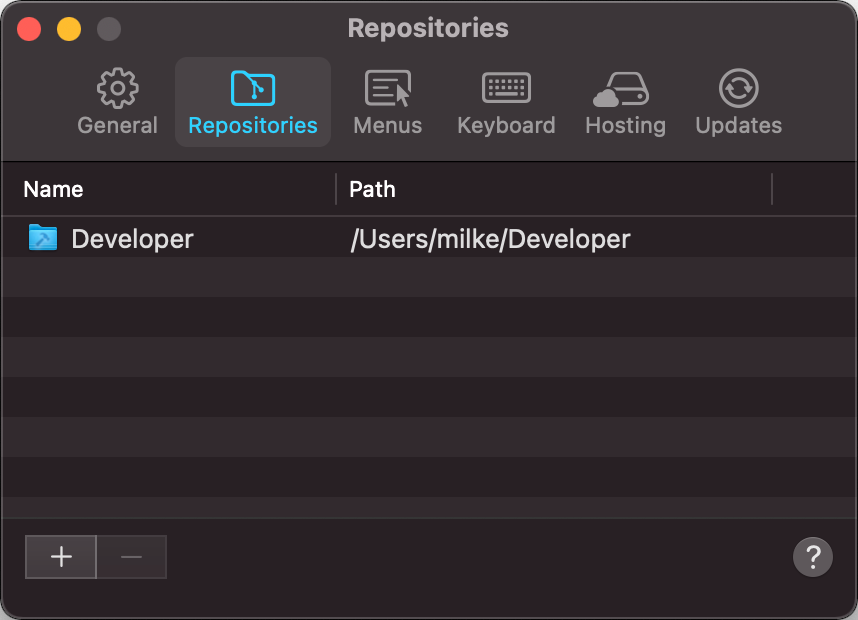The width and height of the screenshot is (858, 620).
Task: Select the Developer row name
Action: point(132,239)
